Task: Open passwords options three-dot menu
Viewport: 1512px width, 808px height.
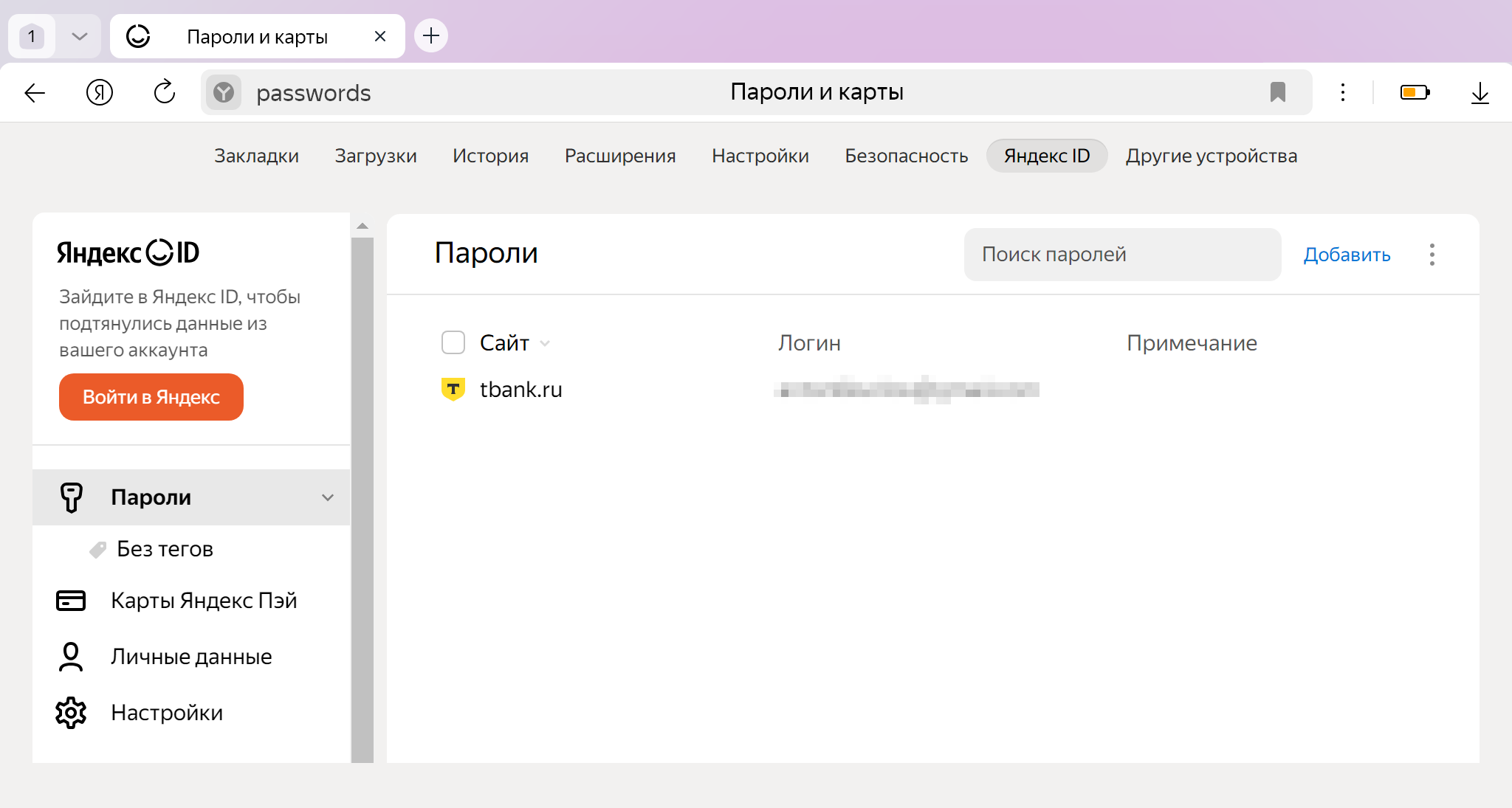Action: pos(1432,255)
